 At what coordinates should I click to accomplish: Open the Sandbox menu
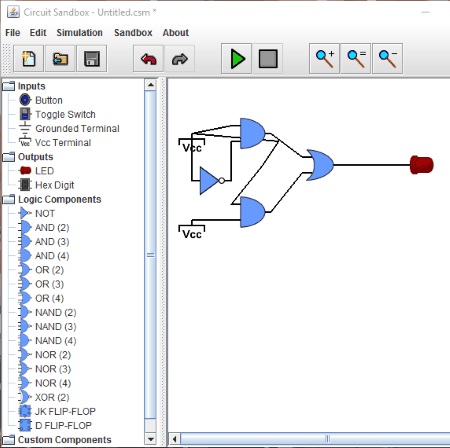pyautogui.click(x=133, y=33)
